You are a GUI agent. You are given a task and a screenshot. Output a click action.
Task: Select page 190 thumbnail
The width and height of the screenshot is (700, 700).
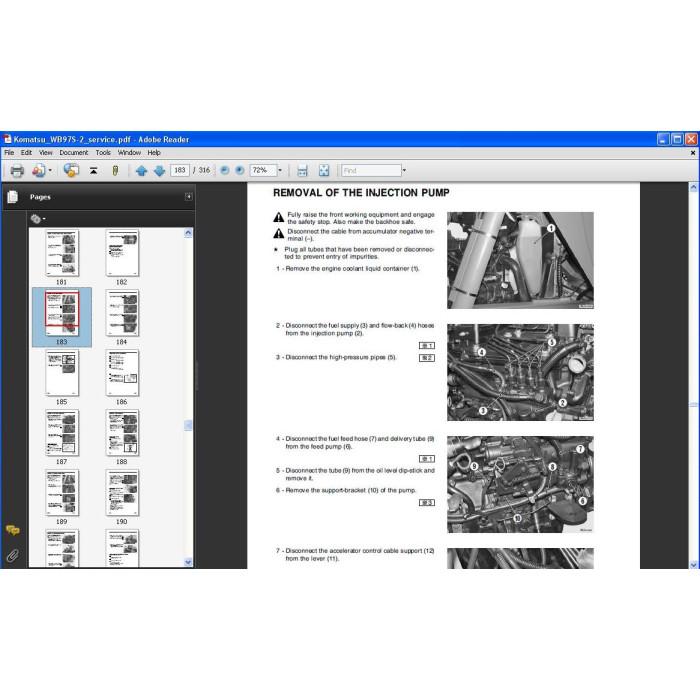[x=122, y=492]
